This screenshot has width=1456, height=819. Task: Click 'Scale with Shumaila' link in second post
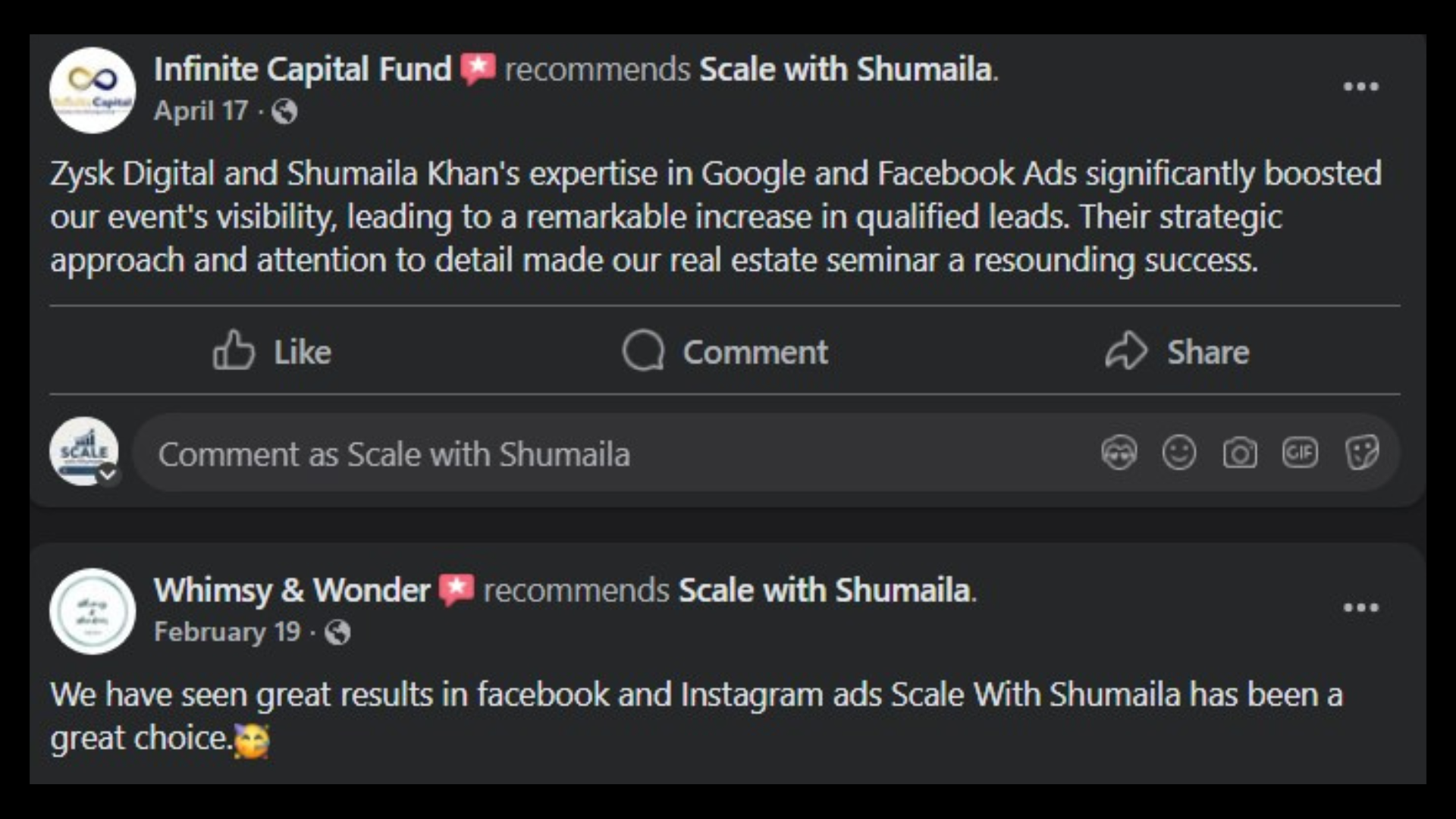(824, 590)
